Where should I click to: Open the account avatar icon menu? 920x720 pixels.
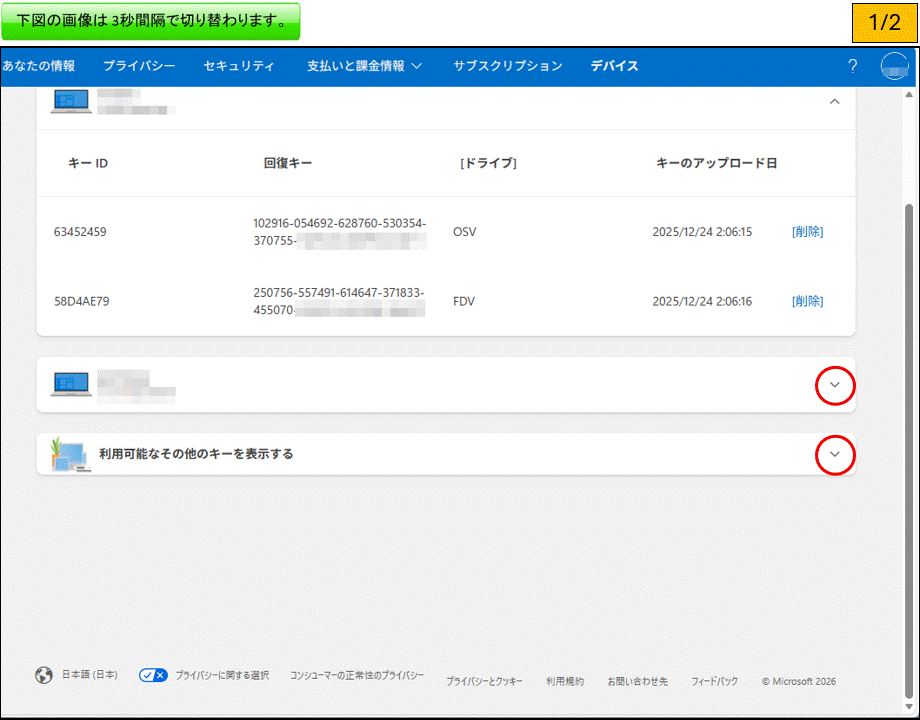point(893,66)
